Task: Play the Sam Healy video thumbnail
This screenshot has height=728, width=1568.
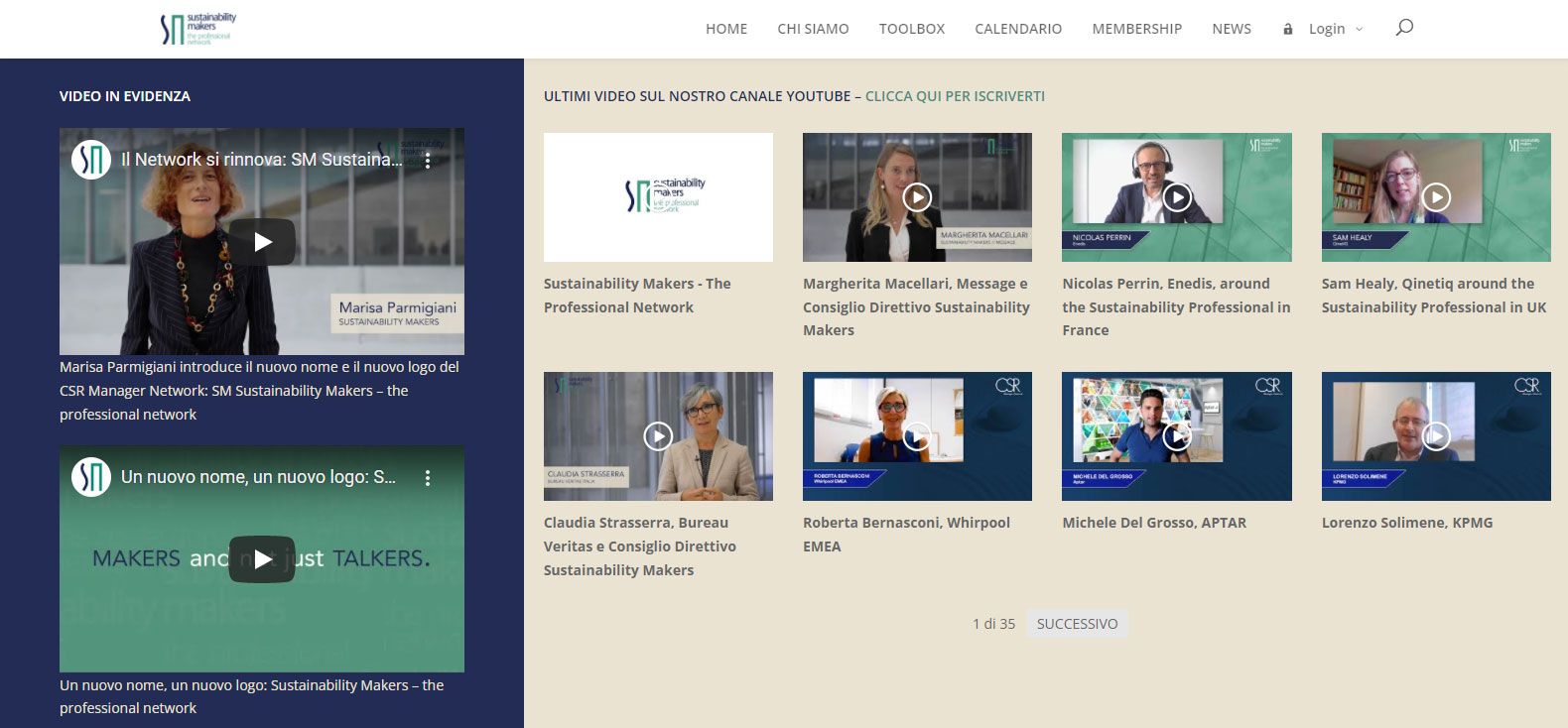Action: (x=1436, y=197)
